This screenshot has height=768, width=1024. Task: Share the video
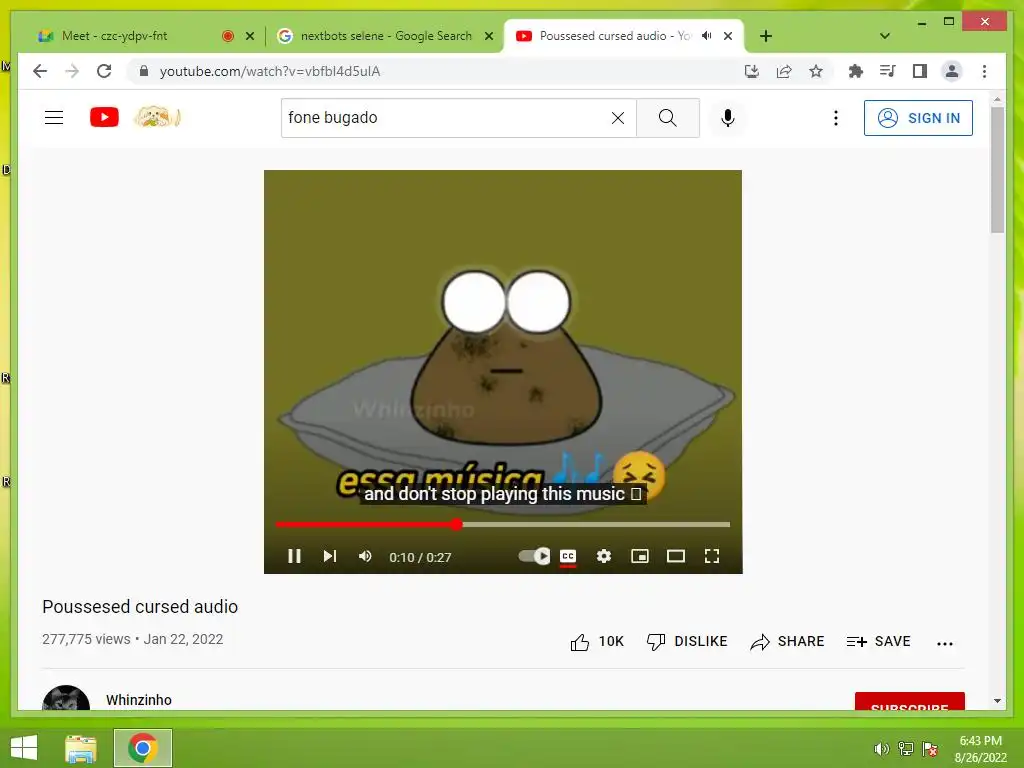pyautogui.click(x=787, y=642)
